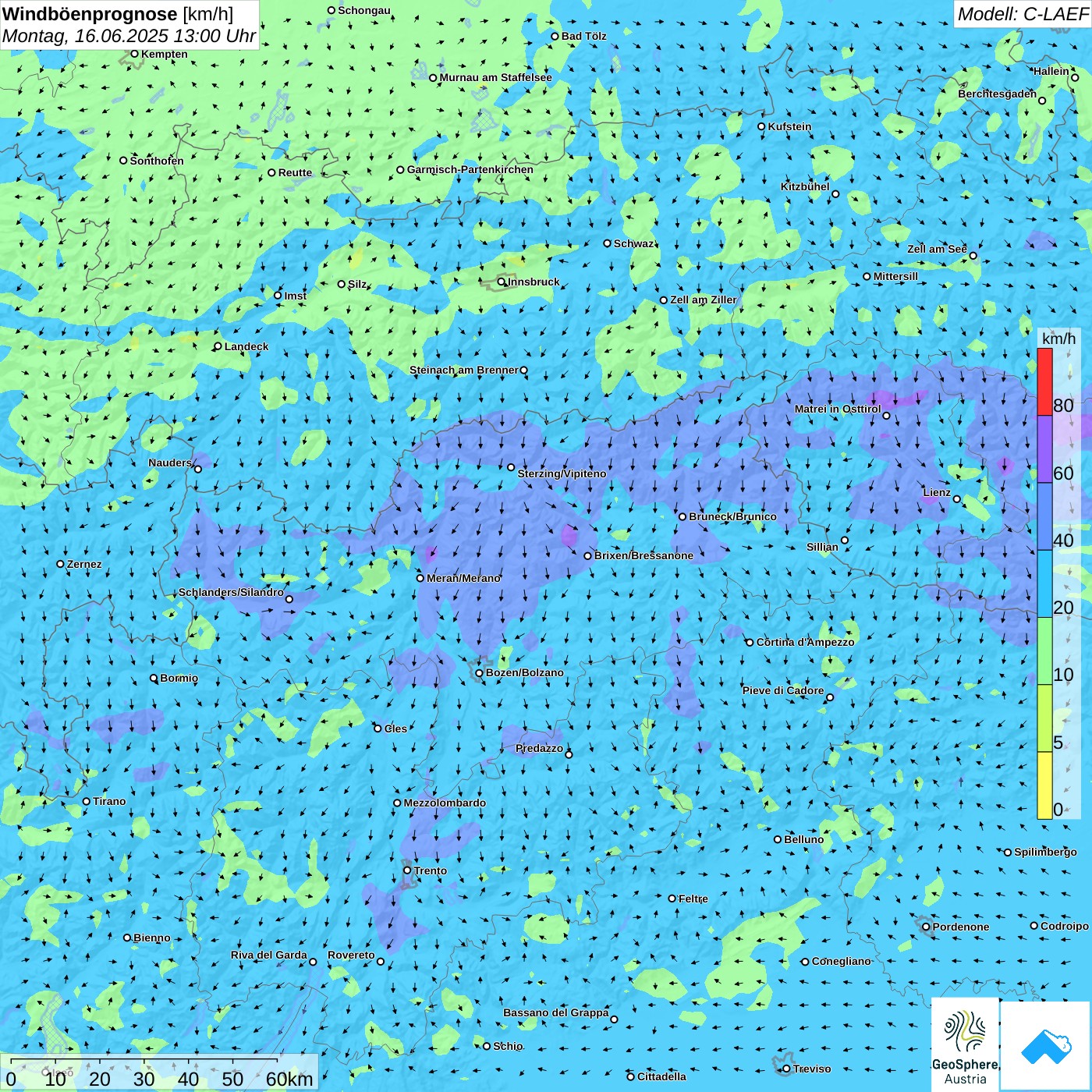Click the Codroipo label

click(1065, 926)
